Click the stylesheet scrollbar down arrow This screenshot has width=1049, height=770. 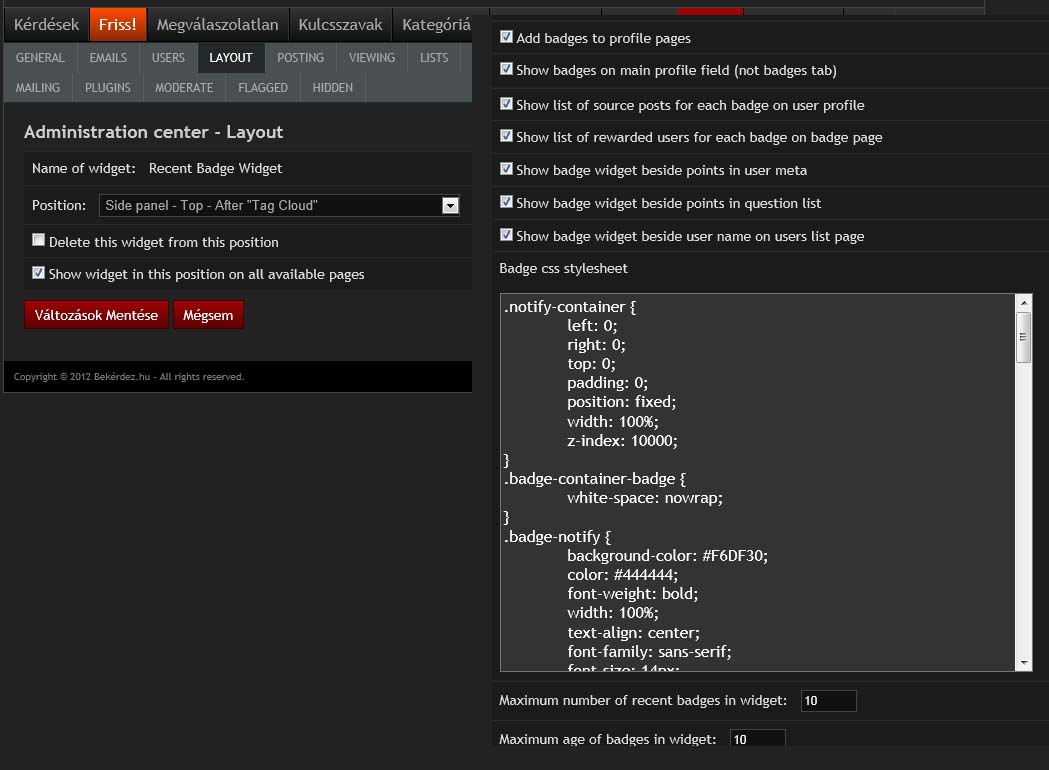point(1023,662)
